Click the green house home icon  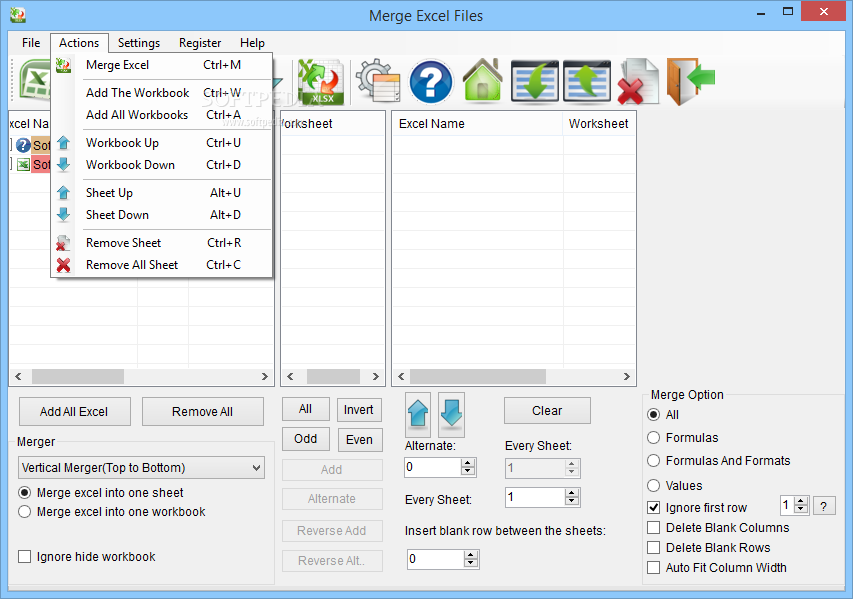(483, 81)
